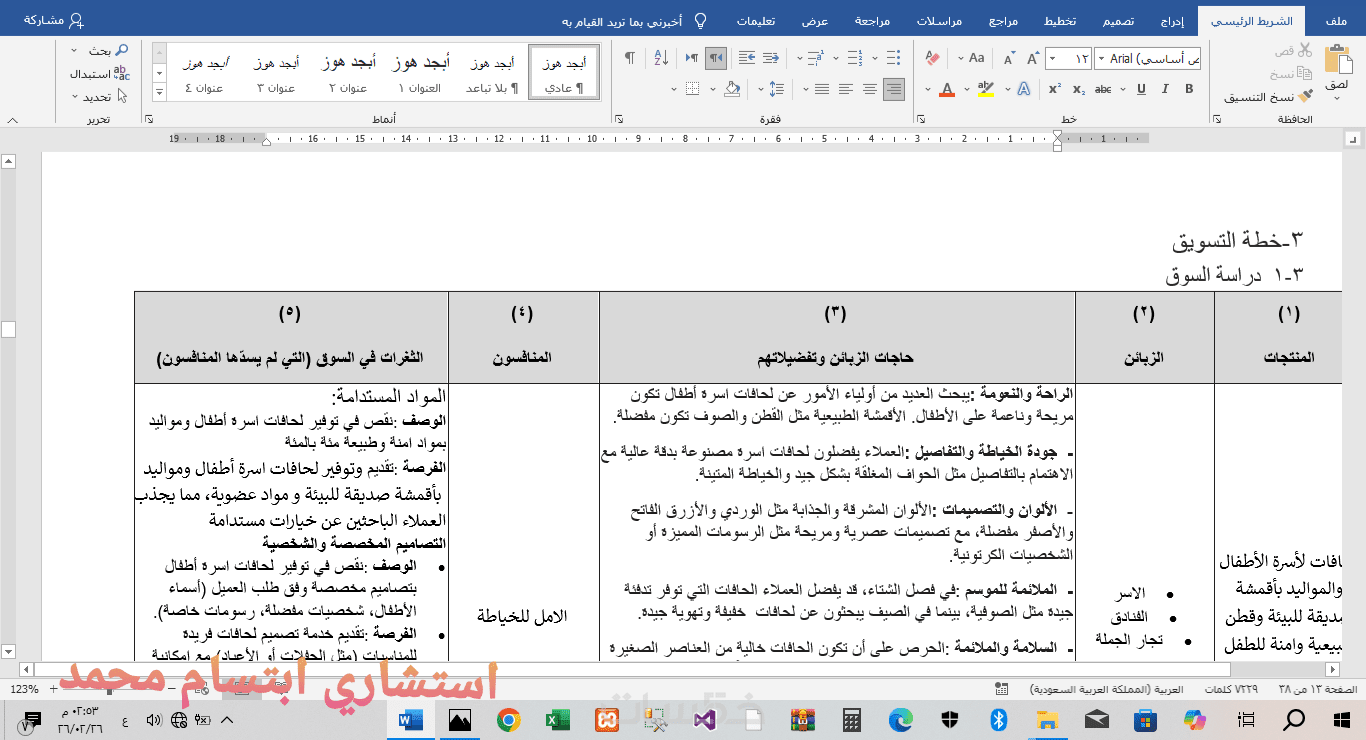Clear all formatting with the eraser icon
The width and height of the screenshot is (1366, 740).
click(933, 58)
